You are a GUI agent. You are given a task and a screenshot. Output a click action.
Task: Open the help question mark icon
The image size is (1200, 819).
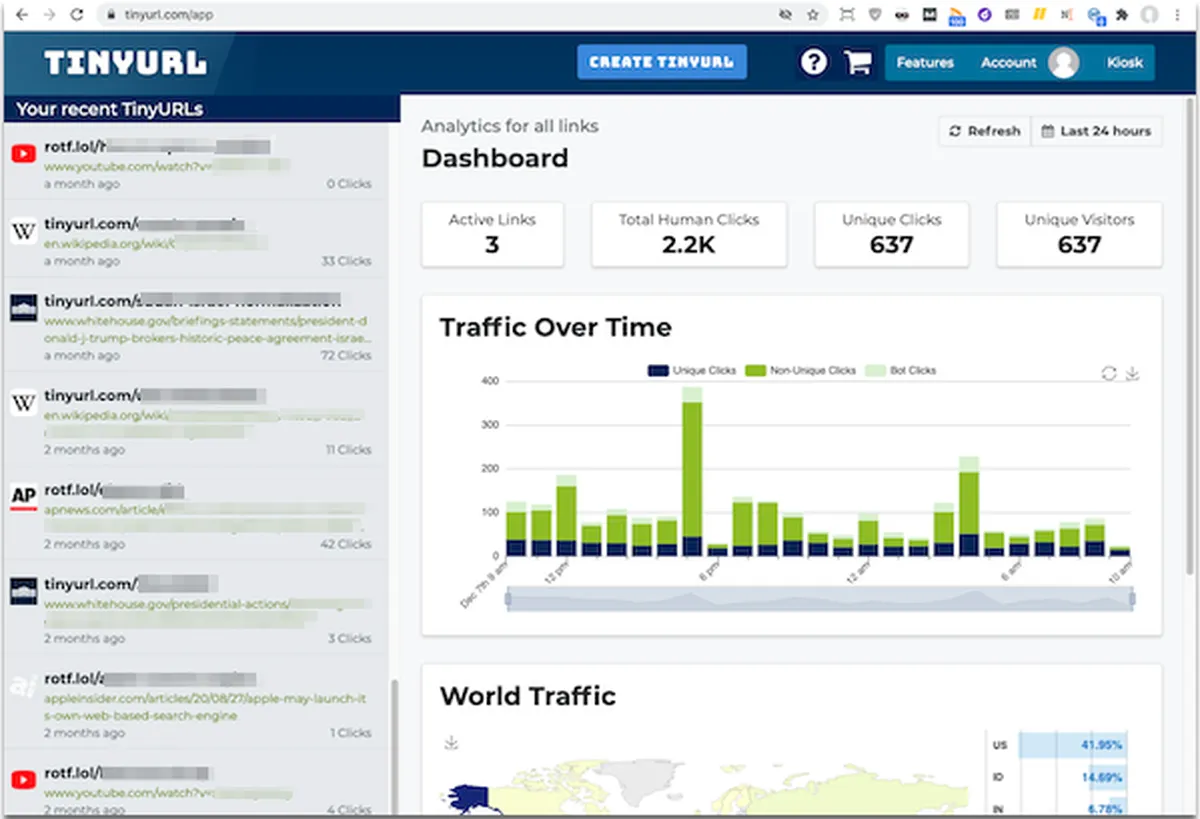[814, 62]
